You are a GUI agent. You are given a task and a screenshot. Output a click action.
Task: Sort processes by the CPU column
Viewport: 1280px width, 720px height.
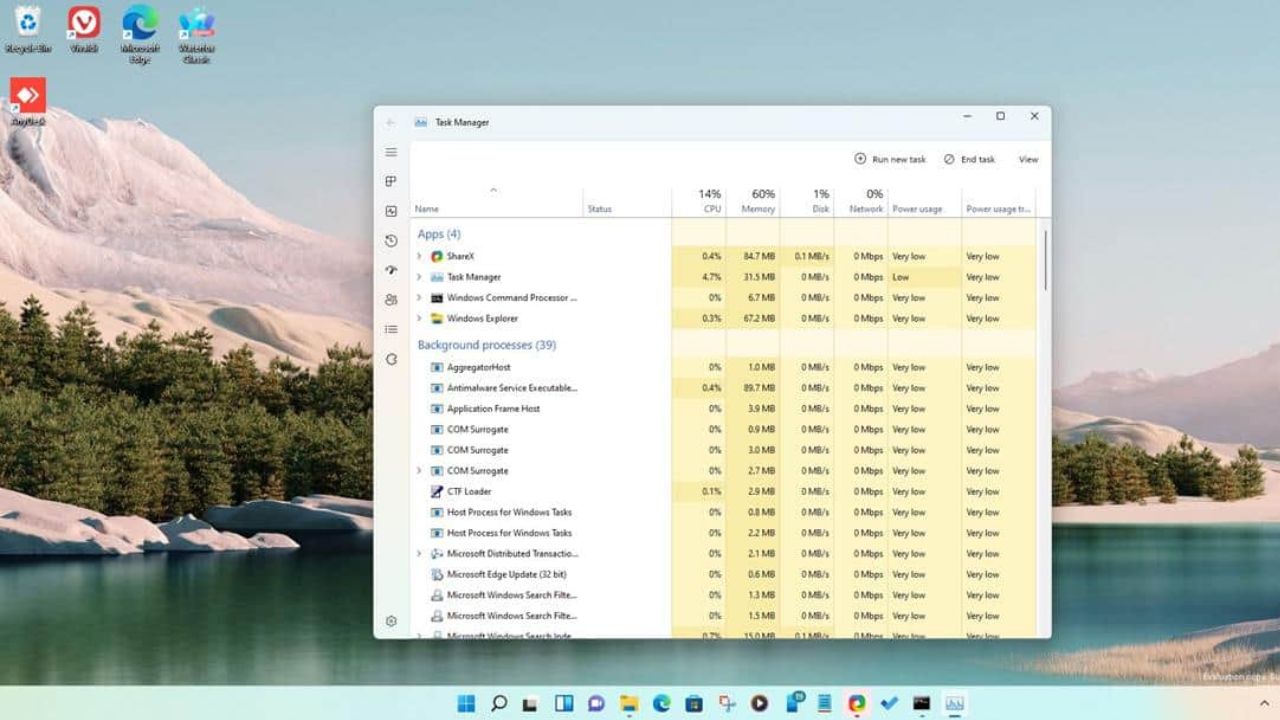(699, 201)
